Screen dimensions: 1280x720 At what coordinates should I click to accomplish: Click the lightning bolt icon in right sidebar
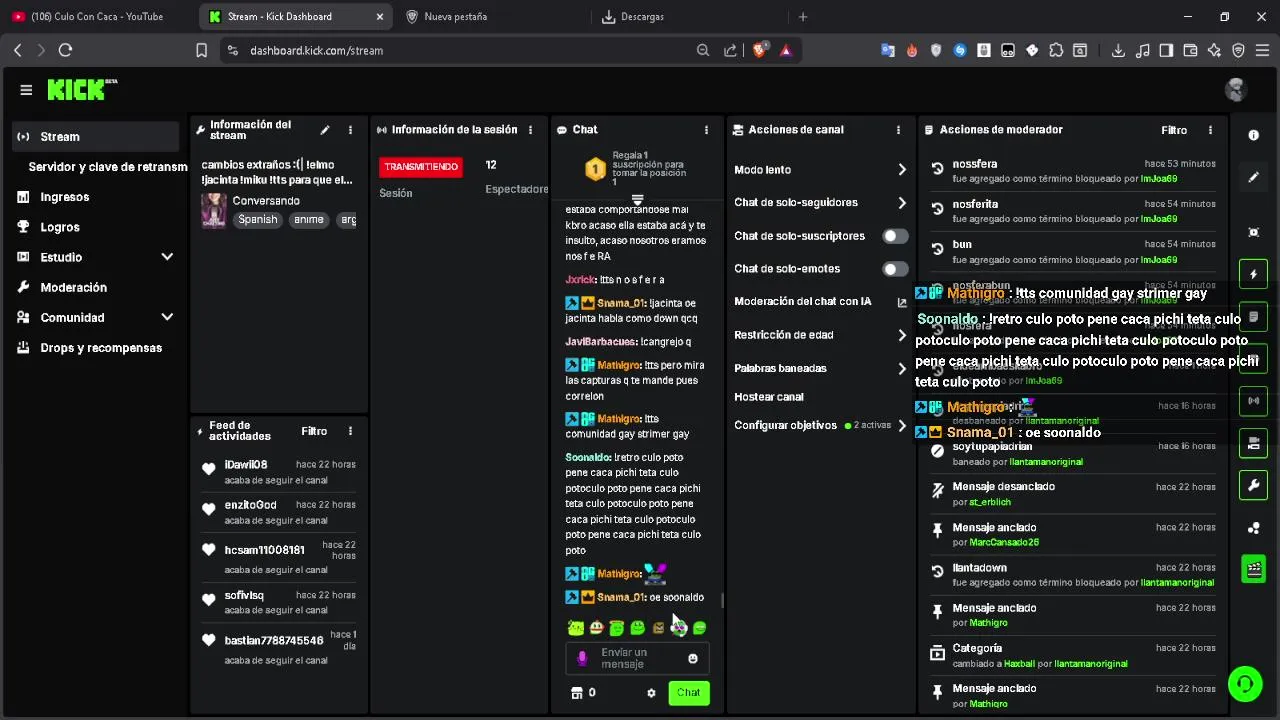tap(1253, 274)
